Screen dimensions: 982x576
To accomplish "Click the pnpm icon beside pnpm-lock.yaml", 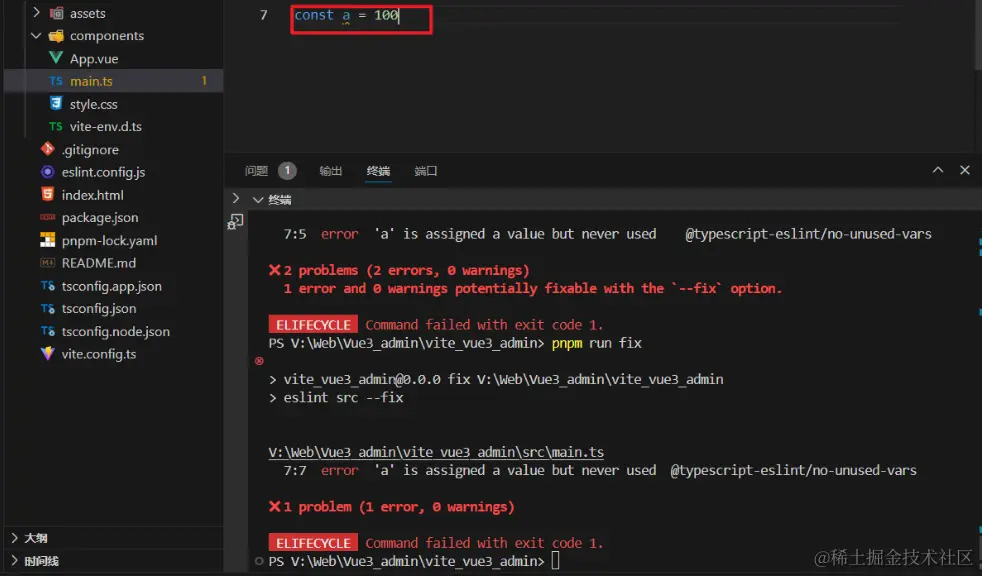I will pos(48,240).
